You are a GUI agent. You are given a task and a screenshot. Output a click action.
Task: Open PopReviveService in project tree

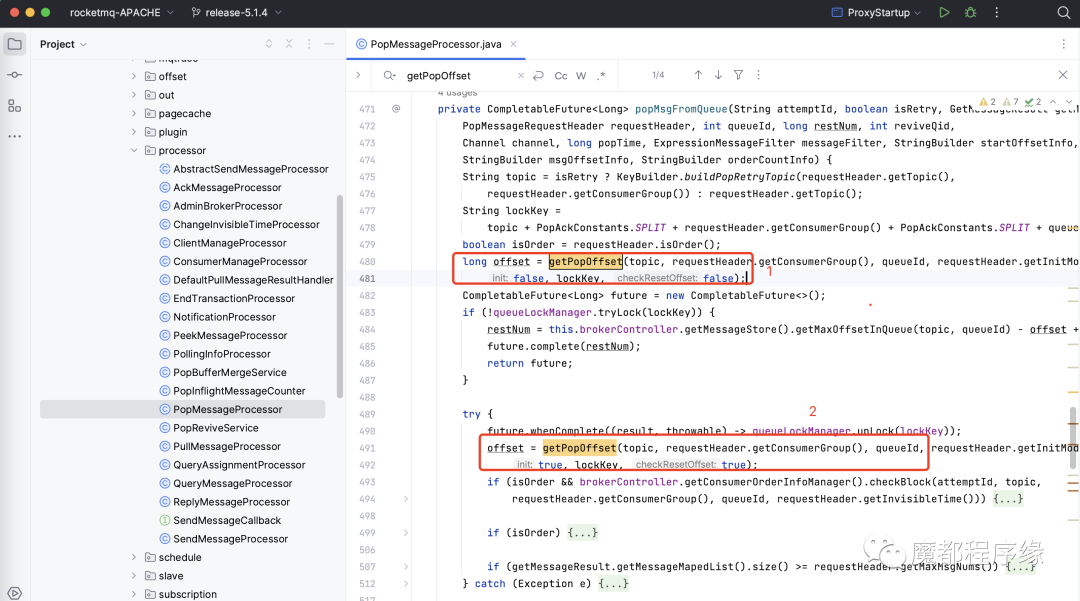(216, 428)
